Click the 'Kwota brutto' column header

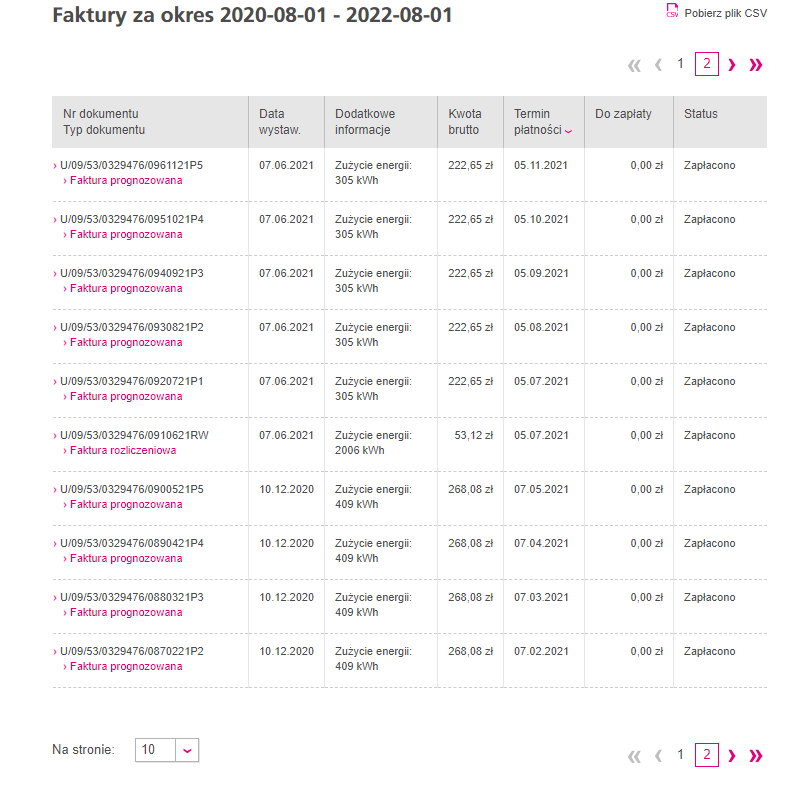(x=465, y=122)
